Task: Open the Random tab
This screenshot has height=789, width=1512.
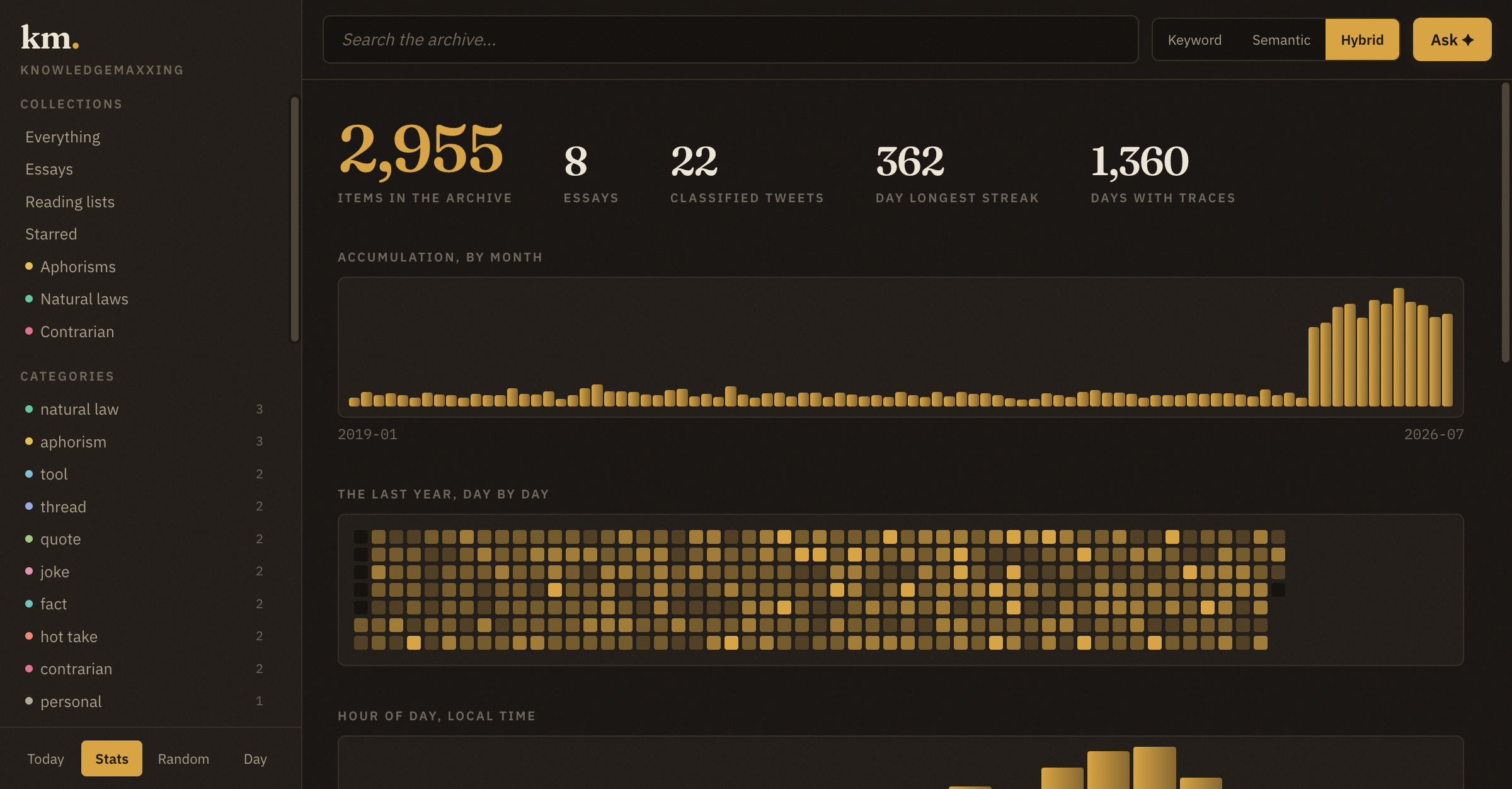Action: coord(183,759)
